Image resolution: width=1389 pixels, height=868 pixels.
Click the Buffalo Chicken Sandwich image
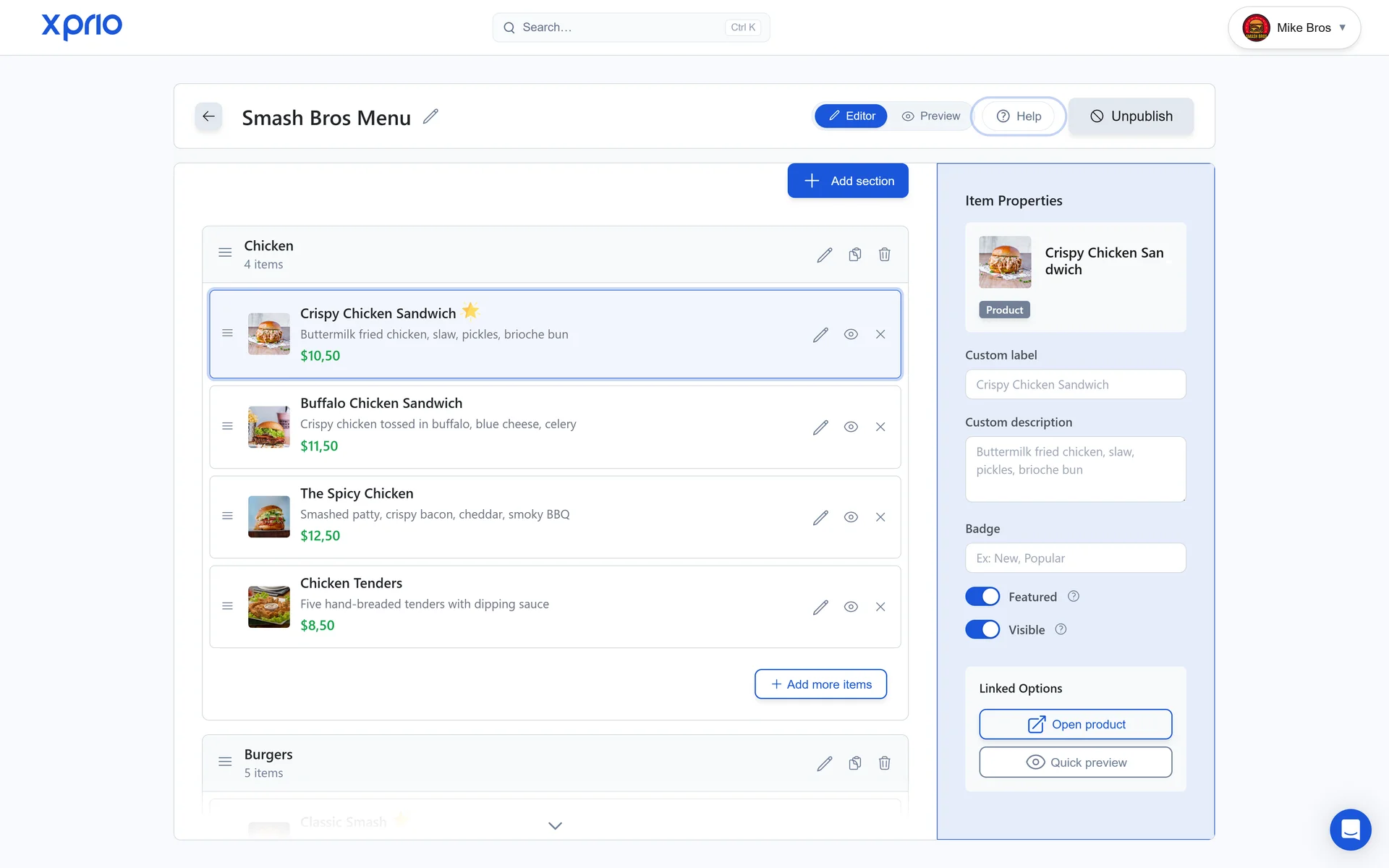(x=268, y=427)
